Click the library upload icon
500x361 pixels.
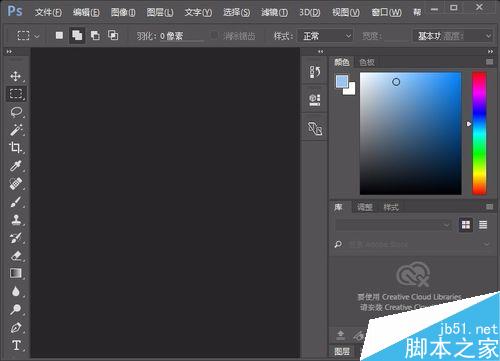click(340, 334)
